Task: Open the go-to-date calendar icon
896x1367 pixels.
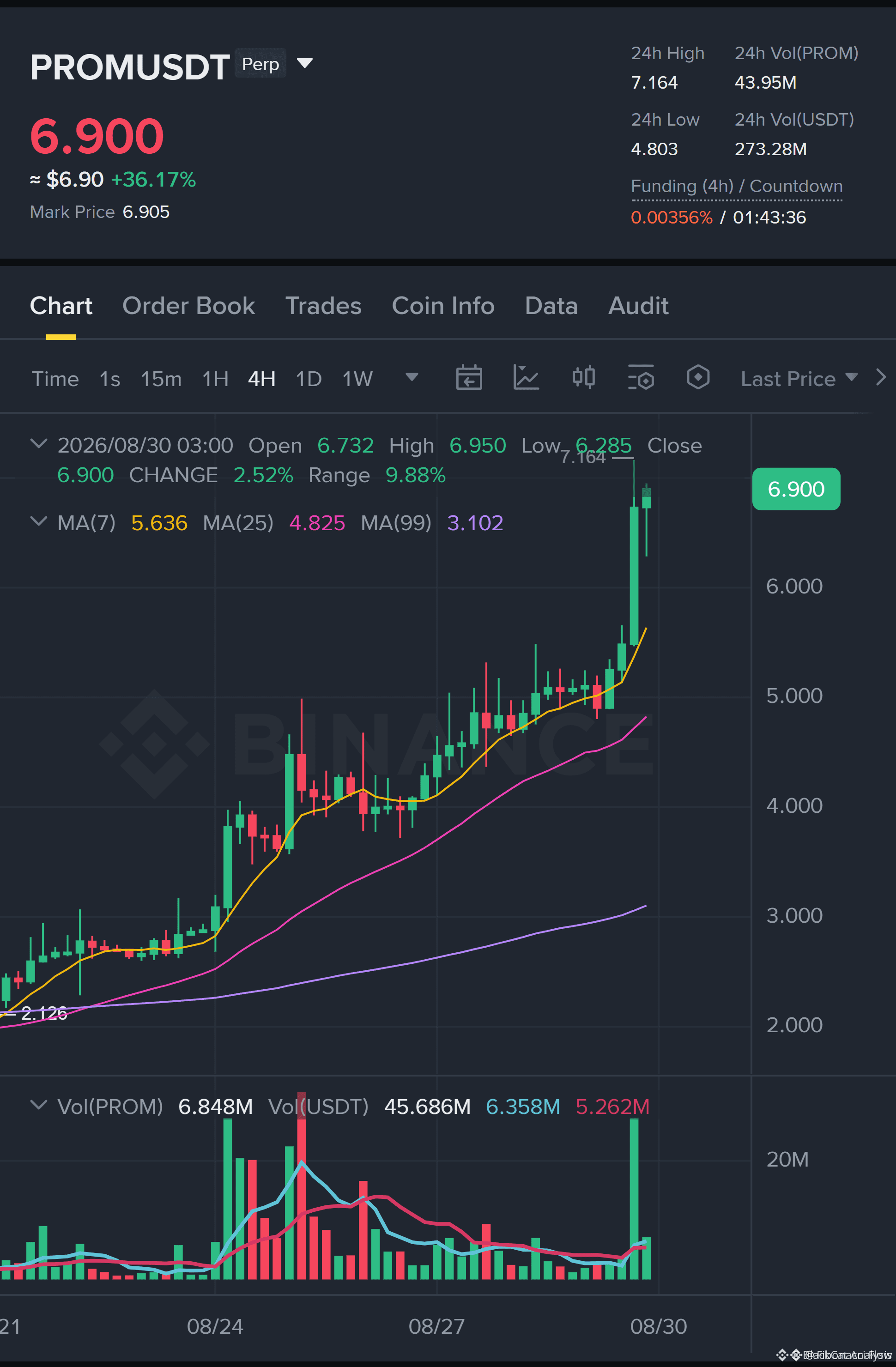Action: (469, 377)
